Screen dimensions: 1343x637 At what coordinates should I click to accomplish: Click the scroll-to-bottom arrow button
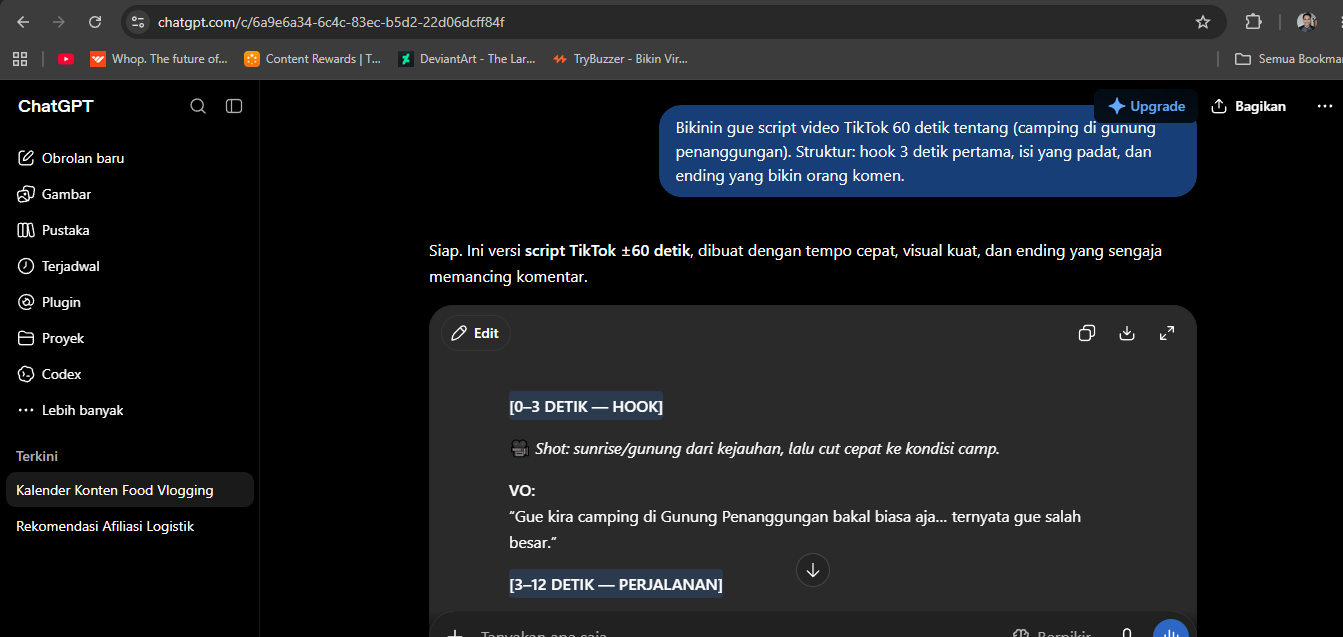813,570
